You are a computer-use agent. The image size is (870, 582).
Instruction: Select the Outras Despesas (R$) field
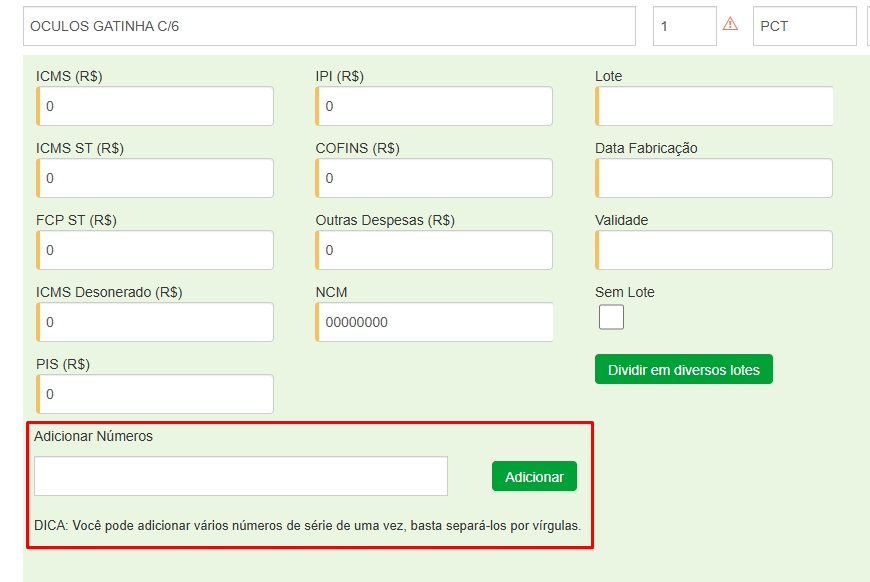435,250
